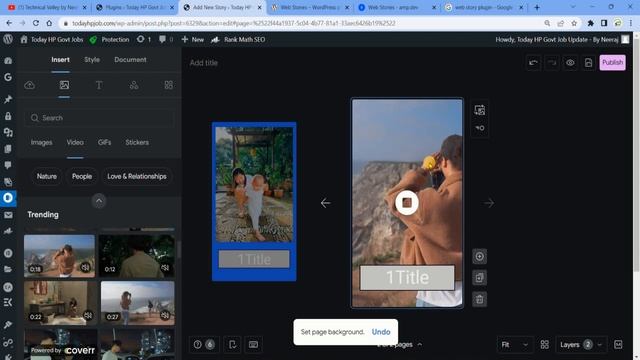Toggle sound on the 0:12 trending video

point(165,267)
